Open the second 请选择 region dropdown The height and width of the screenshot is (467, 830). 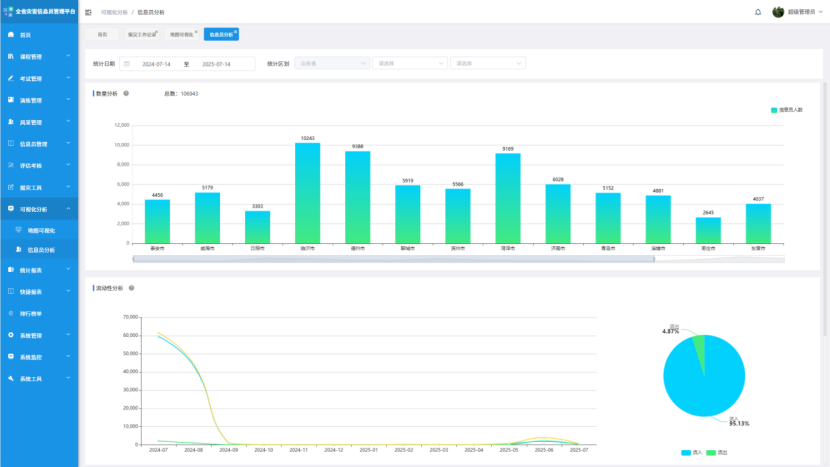pyautogui.click(x=410, y=64)
